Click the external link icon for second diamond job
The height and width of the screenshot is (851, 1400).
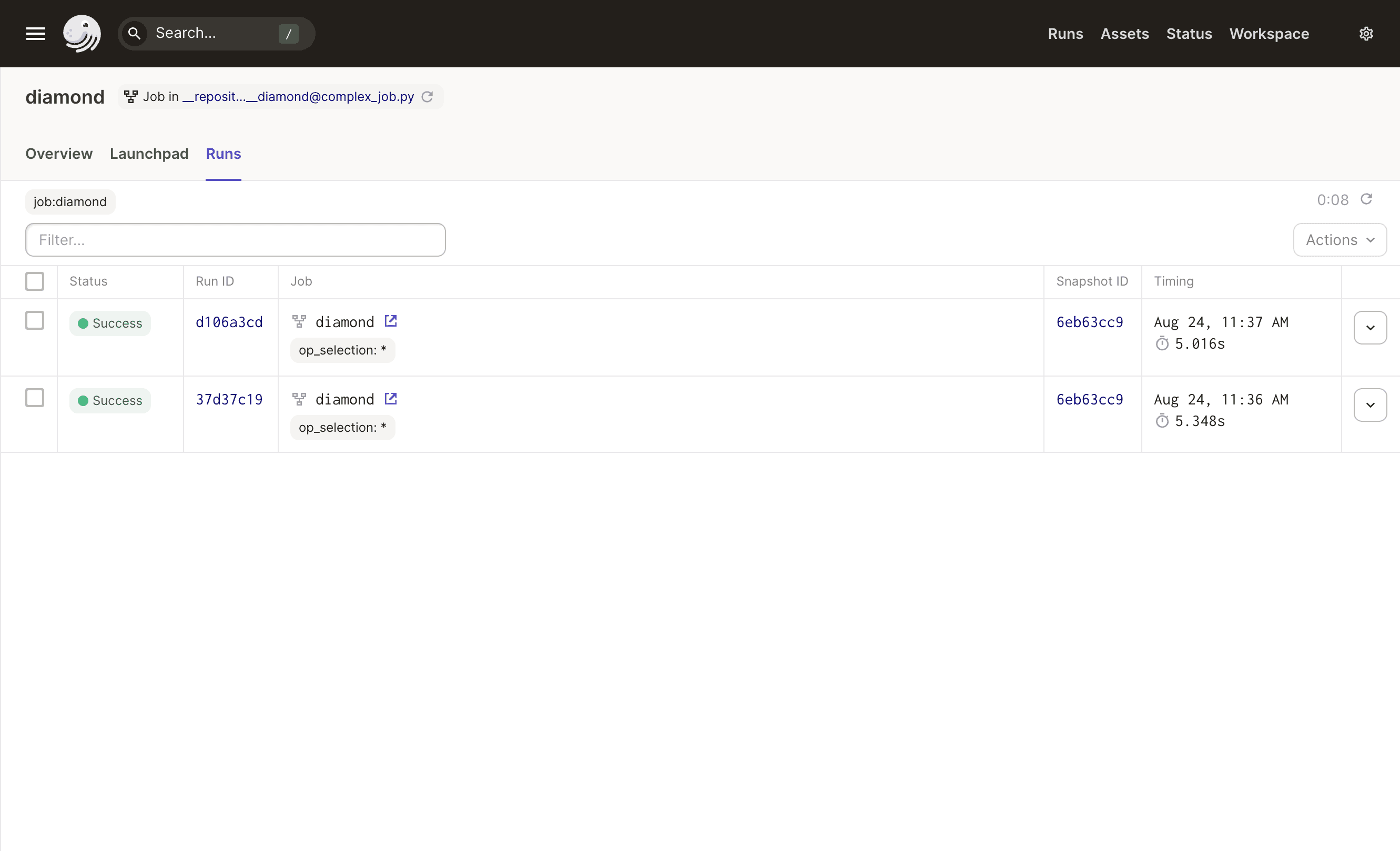coord(390,399)
